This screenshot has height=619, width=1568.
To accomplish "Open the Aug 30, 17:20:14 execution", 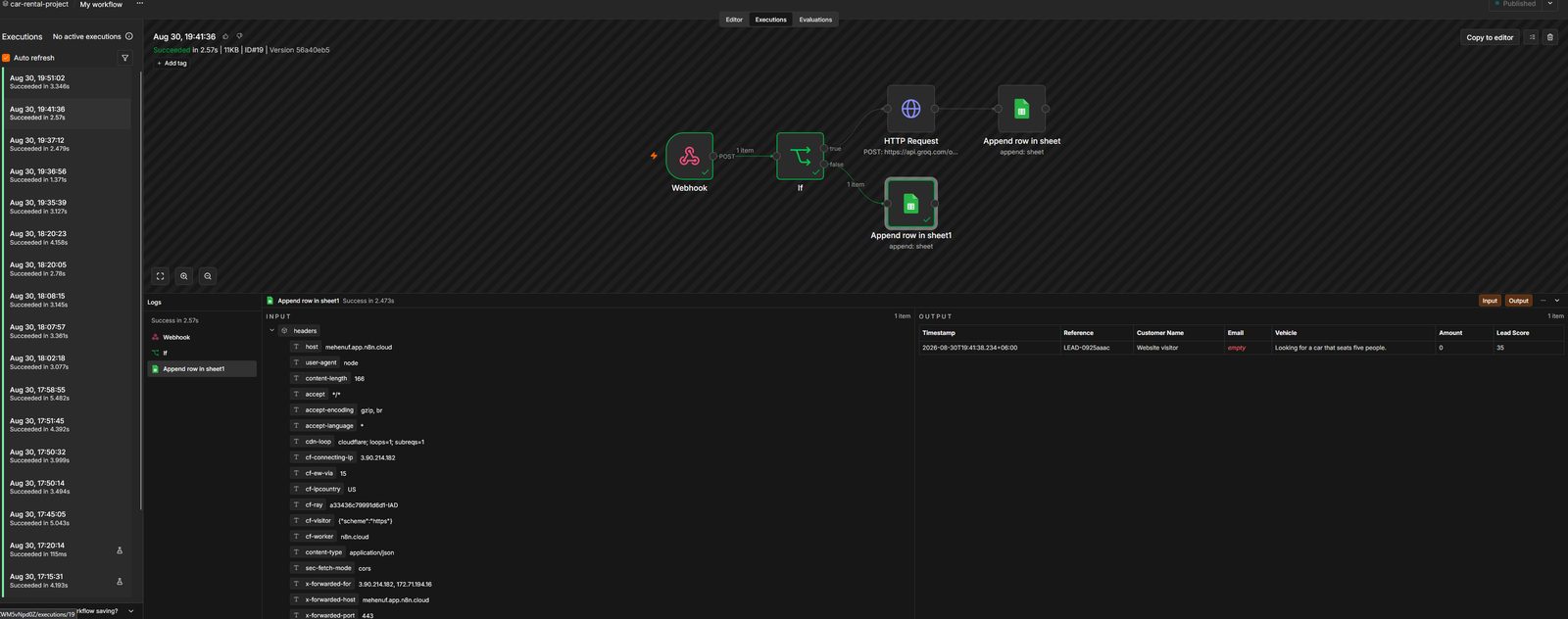I will click(x=67, y=549).
